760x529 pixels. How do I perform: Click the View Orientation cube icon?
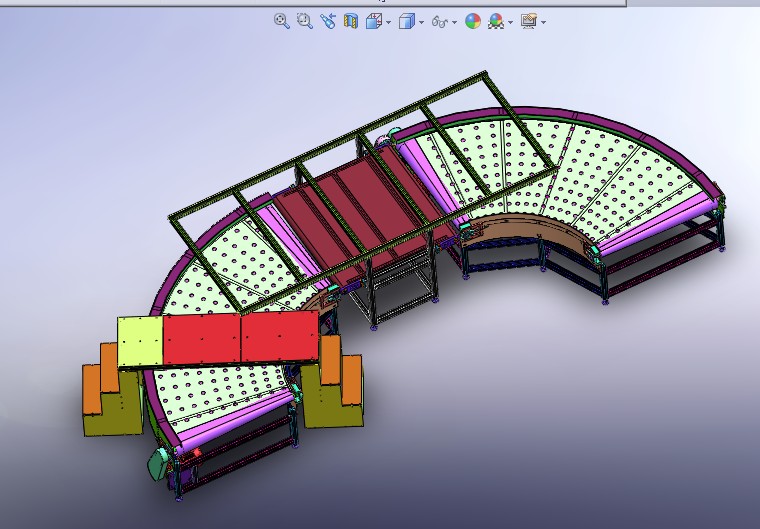pyautogui.click(x=373, y=21)
